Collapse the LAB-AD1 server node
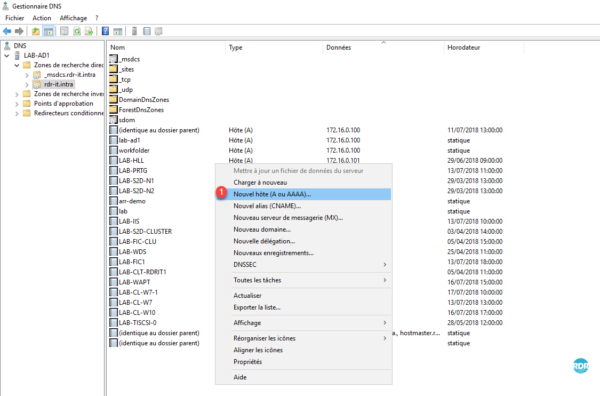600x396 pixels. (7, 55)
